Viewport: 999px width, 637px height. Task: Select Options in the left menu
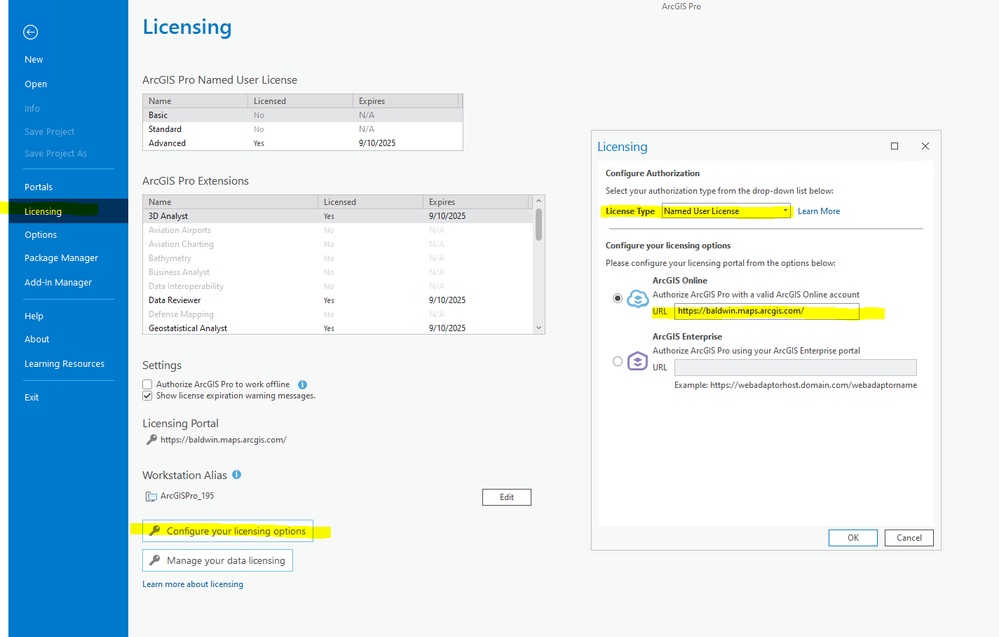point(41,234)
